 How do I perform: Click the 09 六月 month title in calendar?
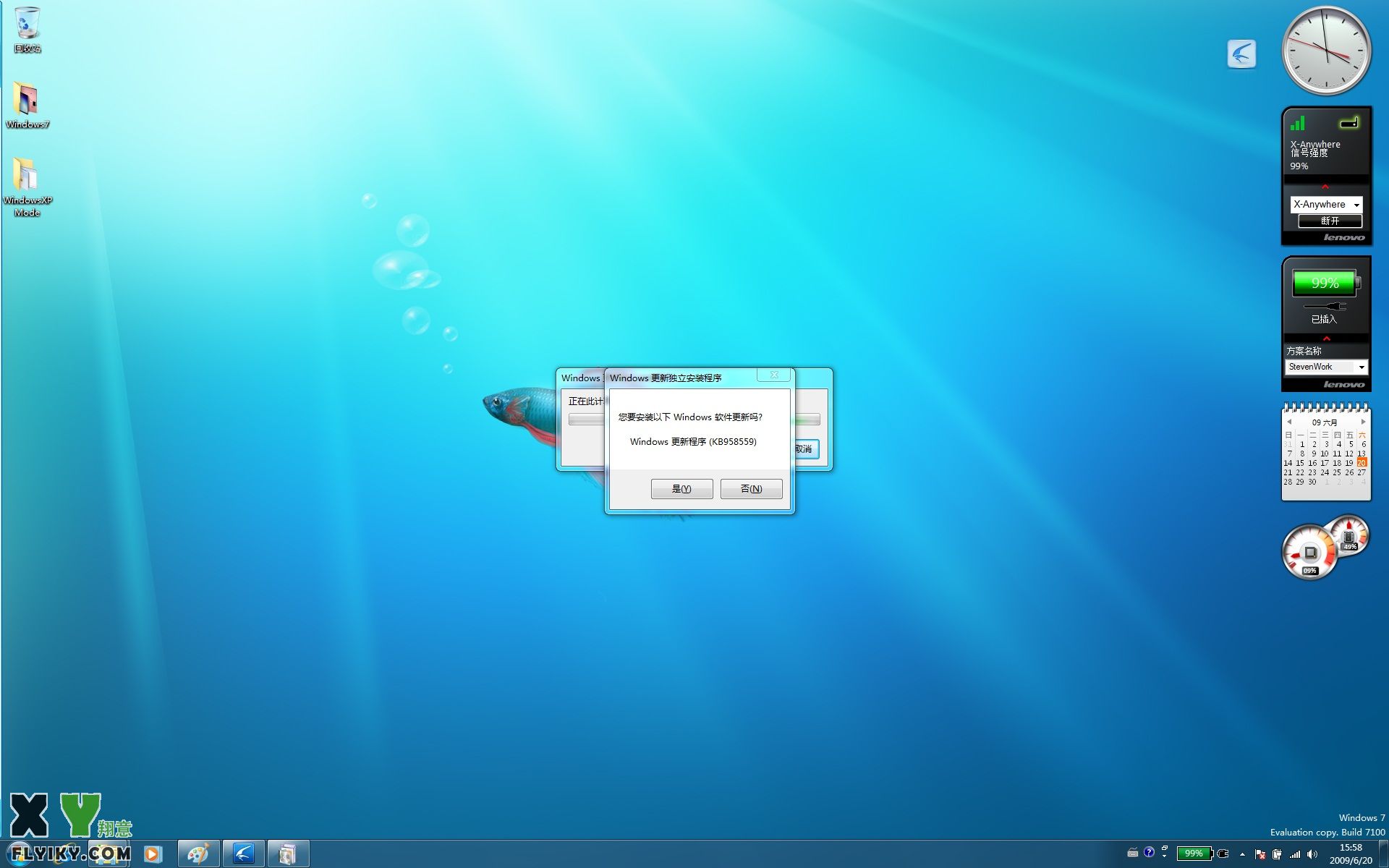point(1325,422)
